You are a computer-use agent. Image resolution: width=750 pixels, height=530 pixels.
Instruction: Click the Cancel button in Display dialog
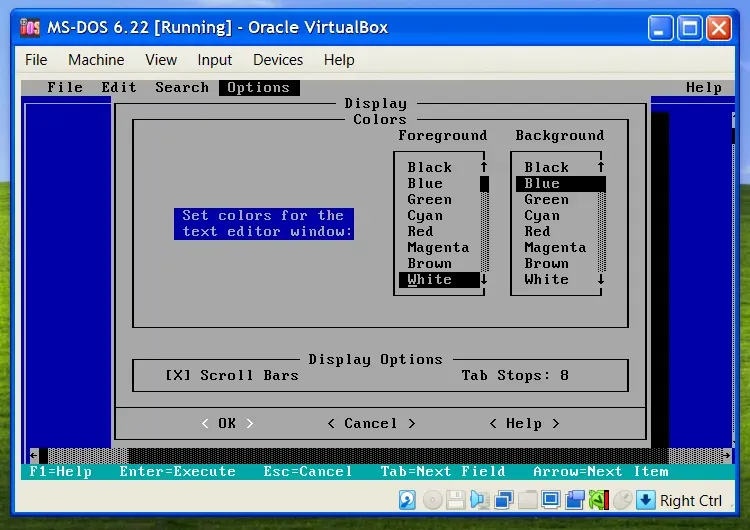371,423
